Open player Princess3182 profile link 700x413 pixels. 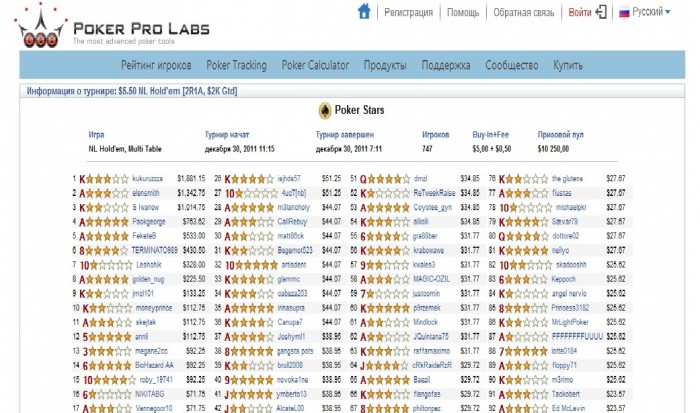(x=570, y=308)
